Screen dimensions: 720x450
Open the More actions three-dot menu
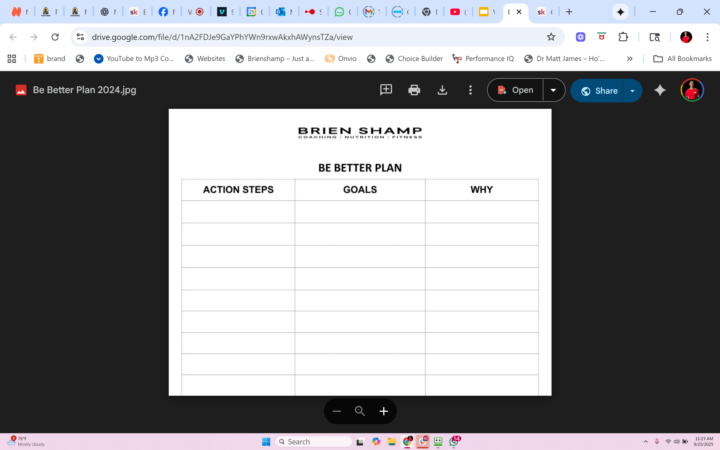(x=470, y=90)
